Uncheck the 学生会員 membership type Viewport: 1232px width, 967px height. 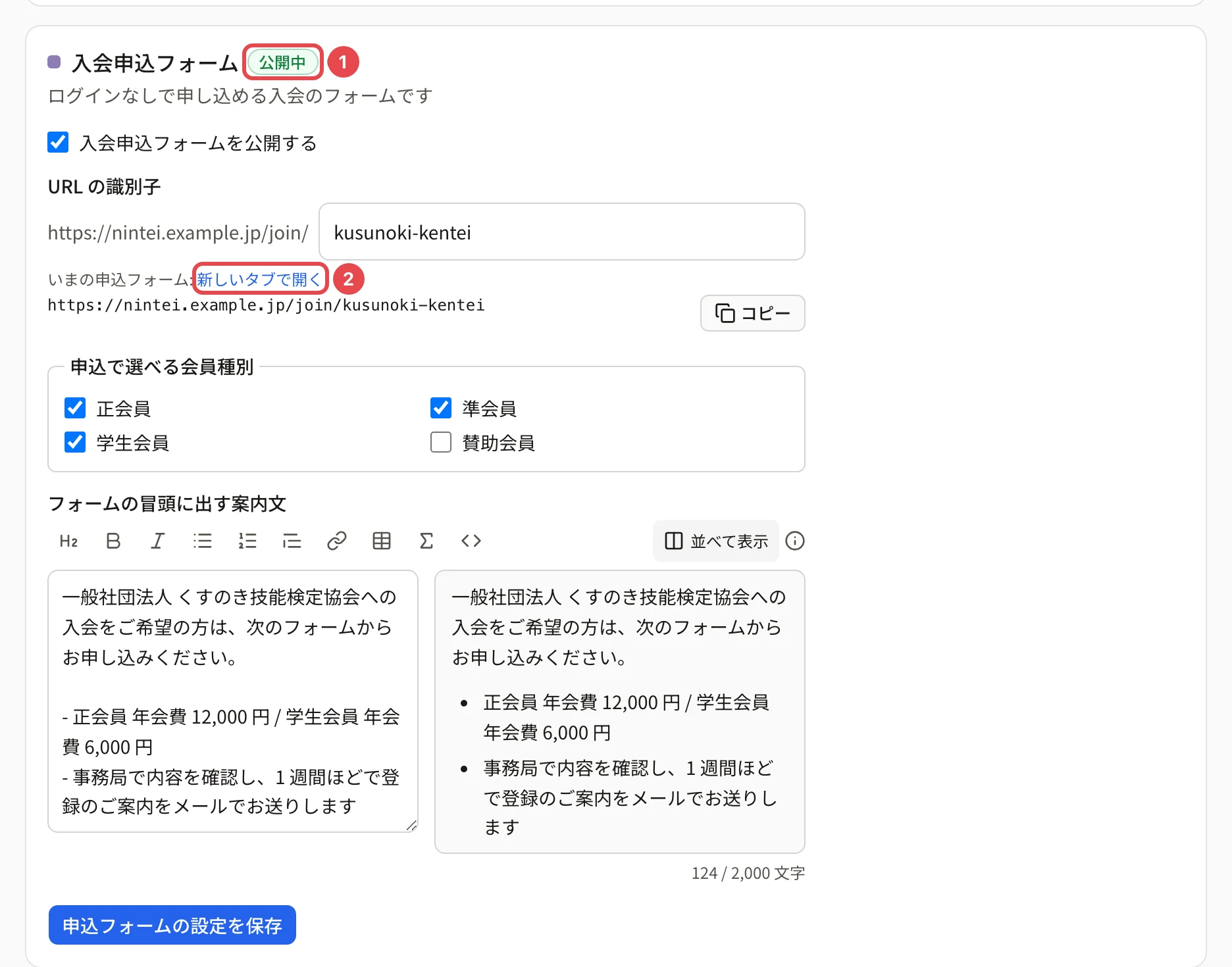pyautogui.click(x=75, y=442)
